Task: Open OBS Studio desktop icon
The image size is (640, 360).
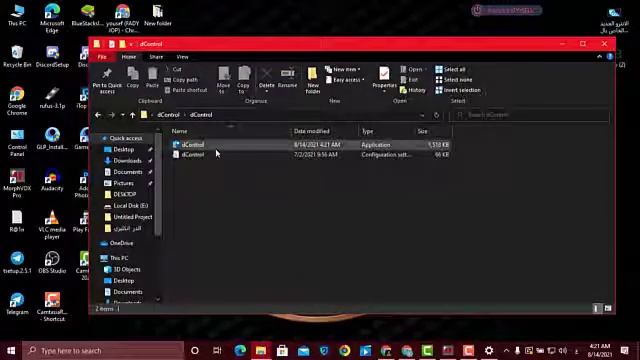Action: click(52, 262)
